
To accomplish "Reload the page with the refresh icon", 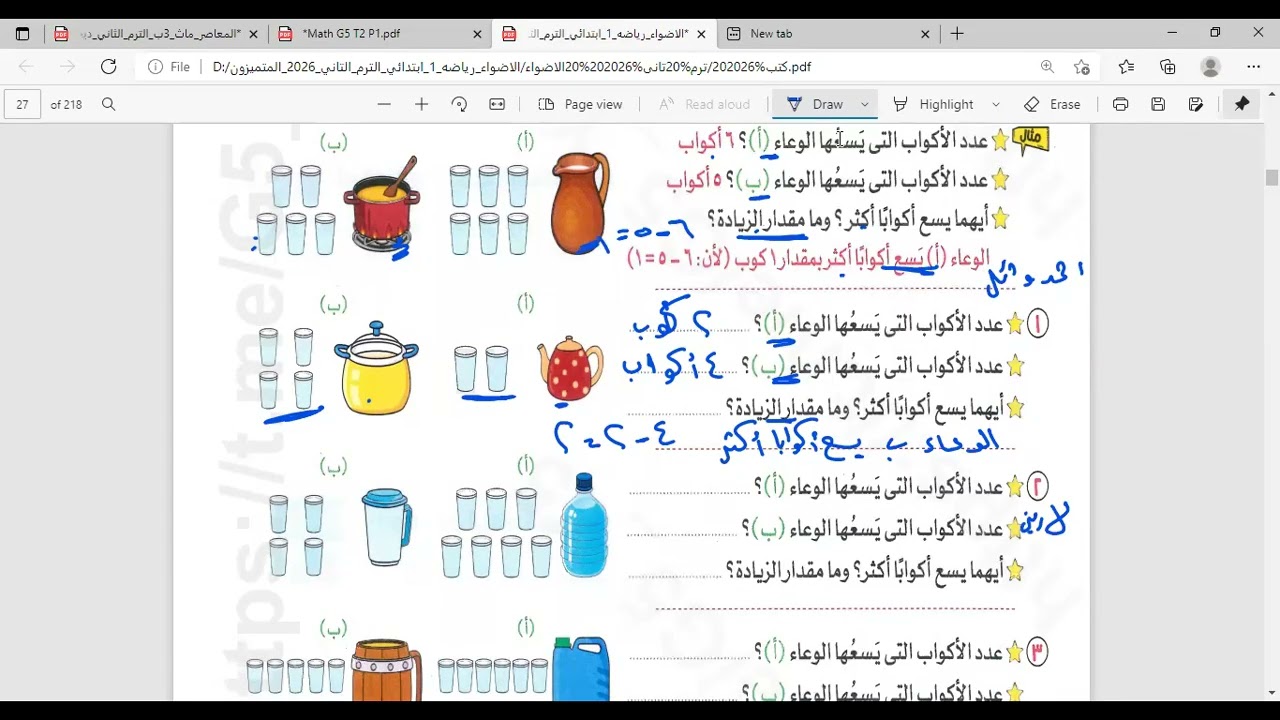I will coord(109,67).
